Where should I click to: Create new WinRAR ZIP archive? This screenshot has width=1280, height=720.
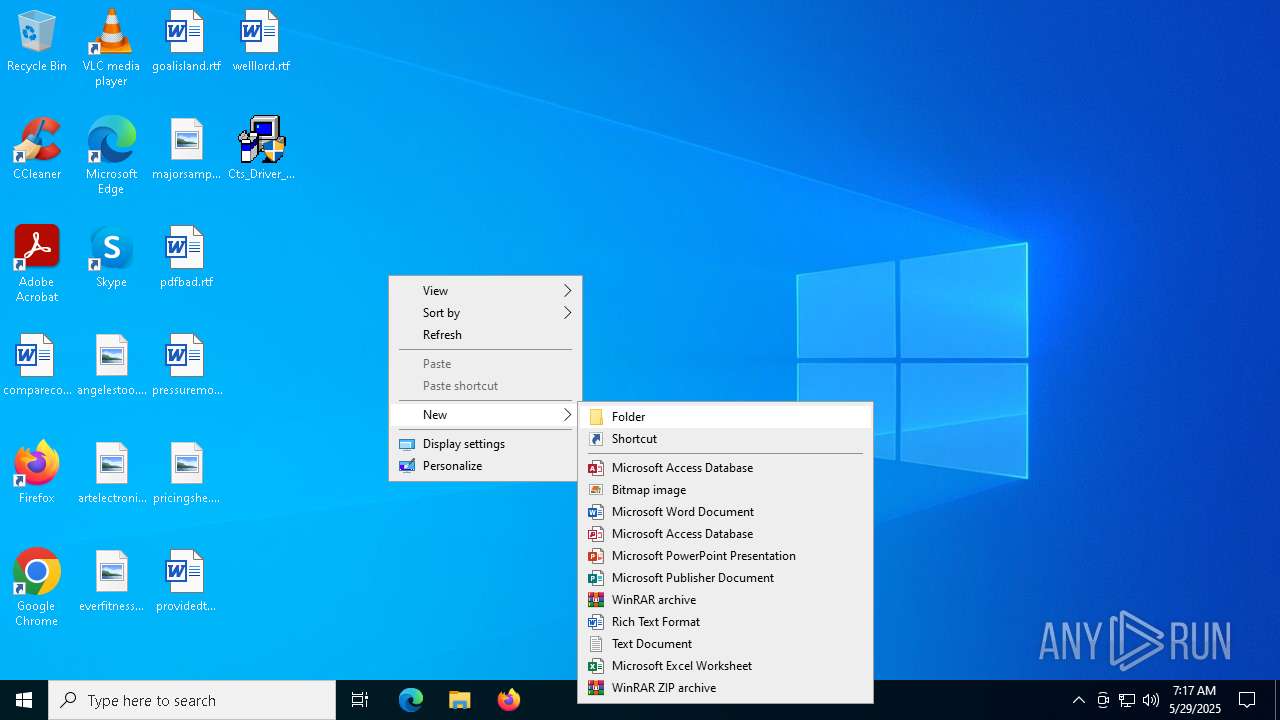tap(725, 688)
